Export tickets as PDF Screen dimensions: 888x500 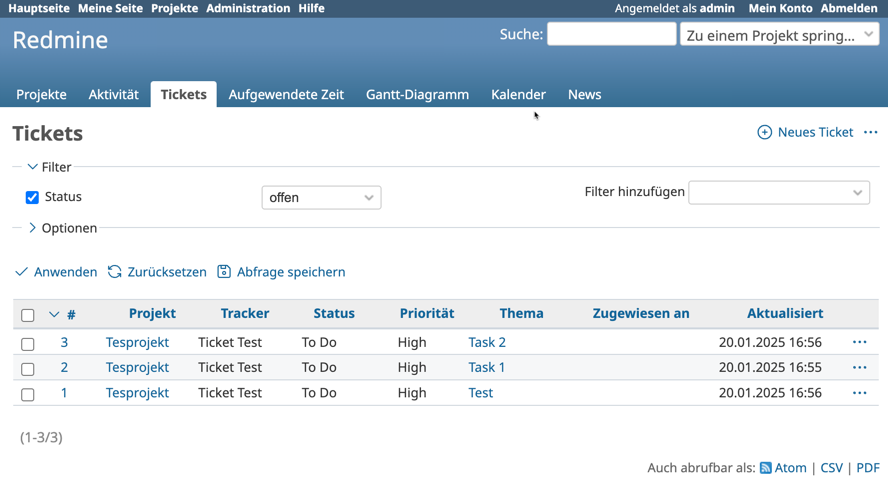pyautogui.click(x=868, y=468)
